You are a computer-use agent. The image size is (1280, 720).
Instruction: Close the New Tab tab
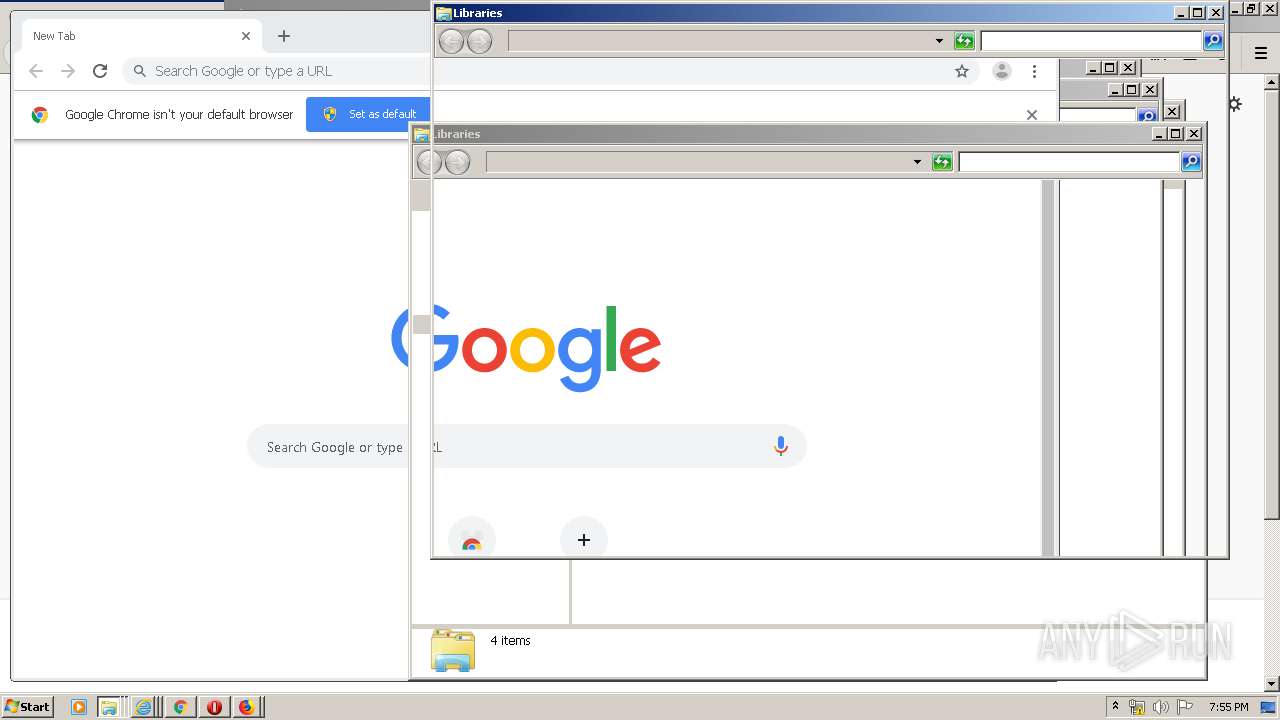point(246,36)
